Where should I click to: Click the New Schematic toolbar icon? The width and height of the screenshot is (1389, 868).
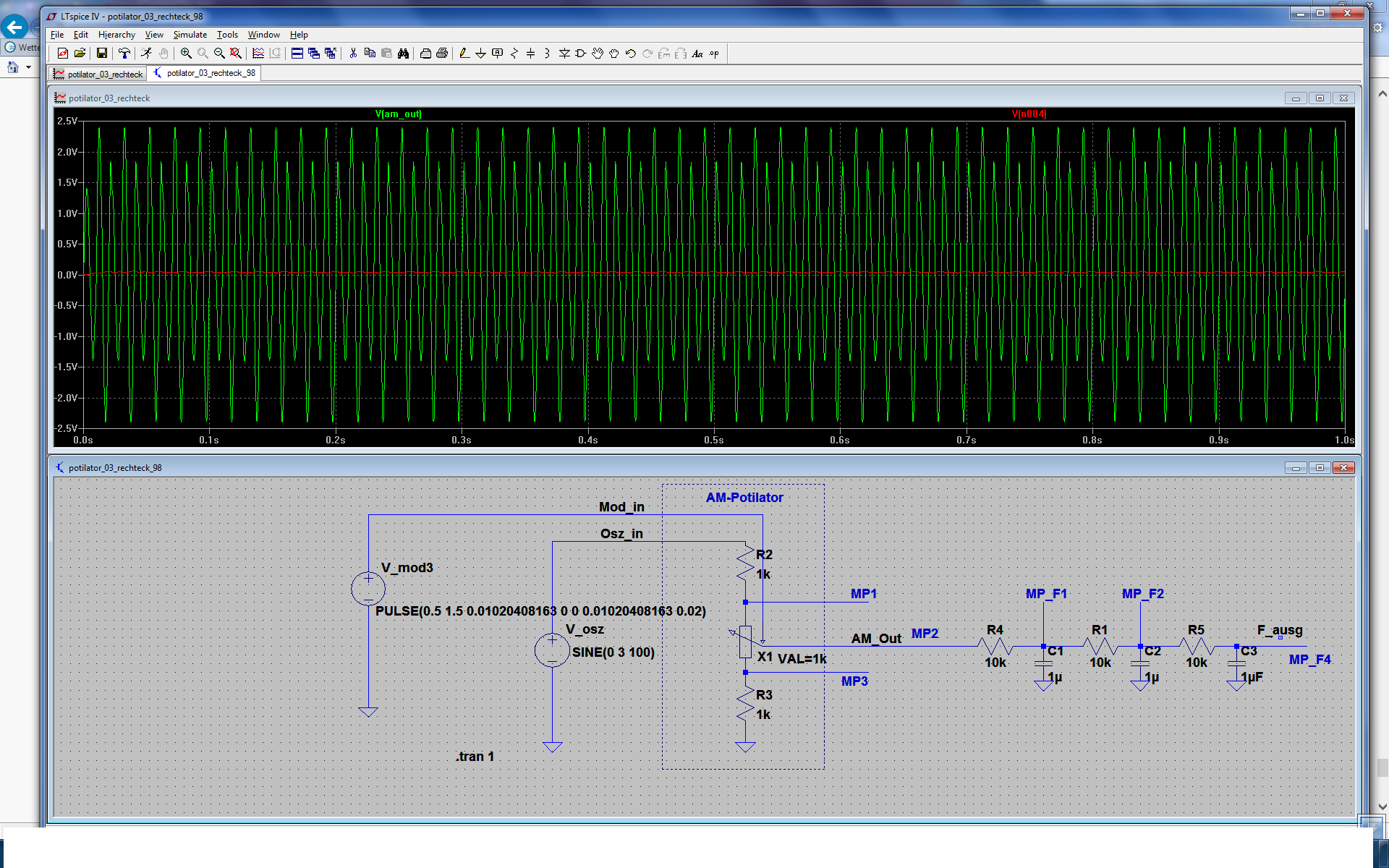[x=63, y=54]
